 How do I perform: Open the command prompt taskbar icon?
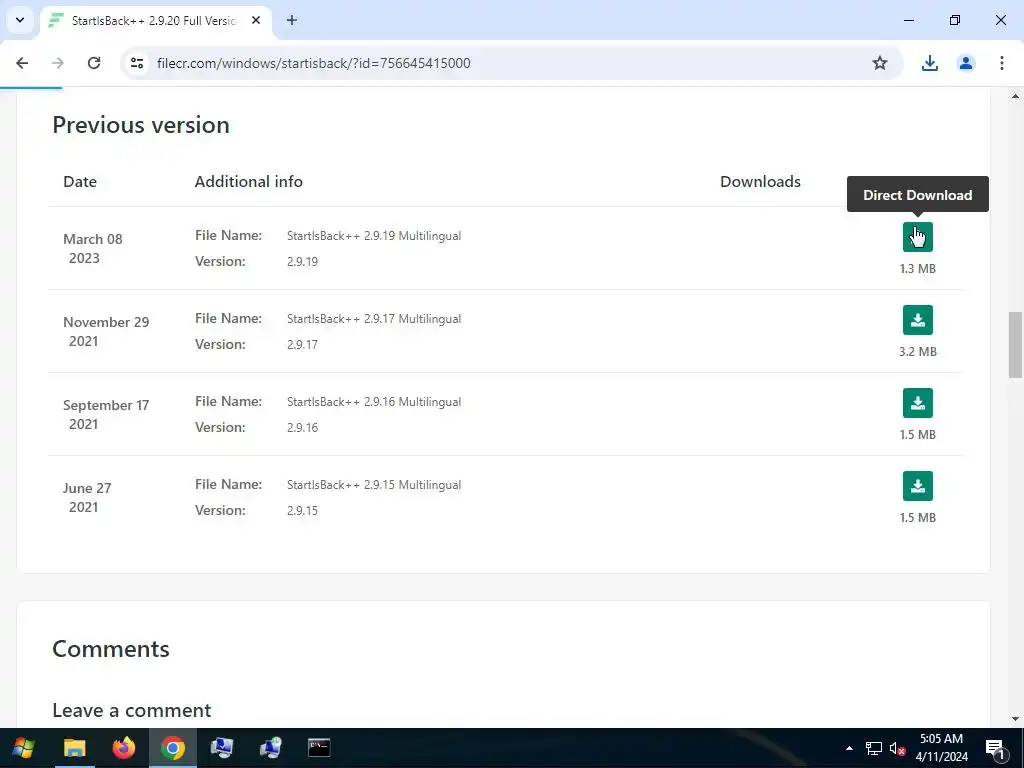point(319,748)
